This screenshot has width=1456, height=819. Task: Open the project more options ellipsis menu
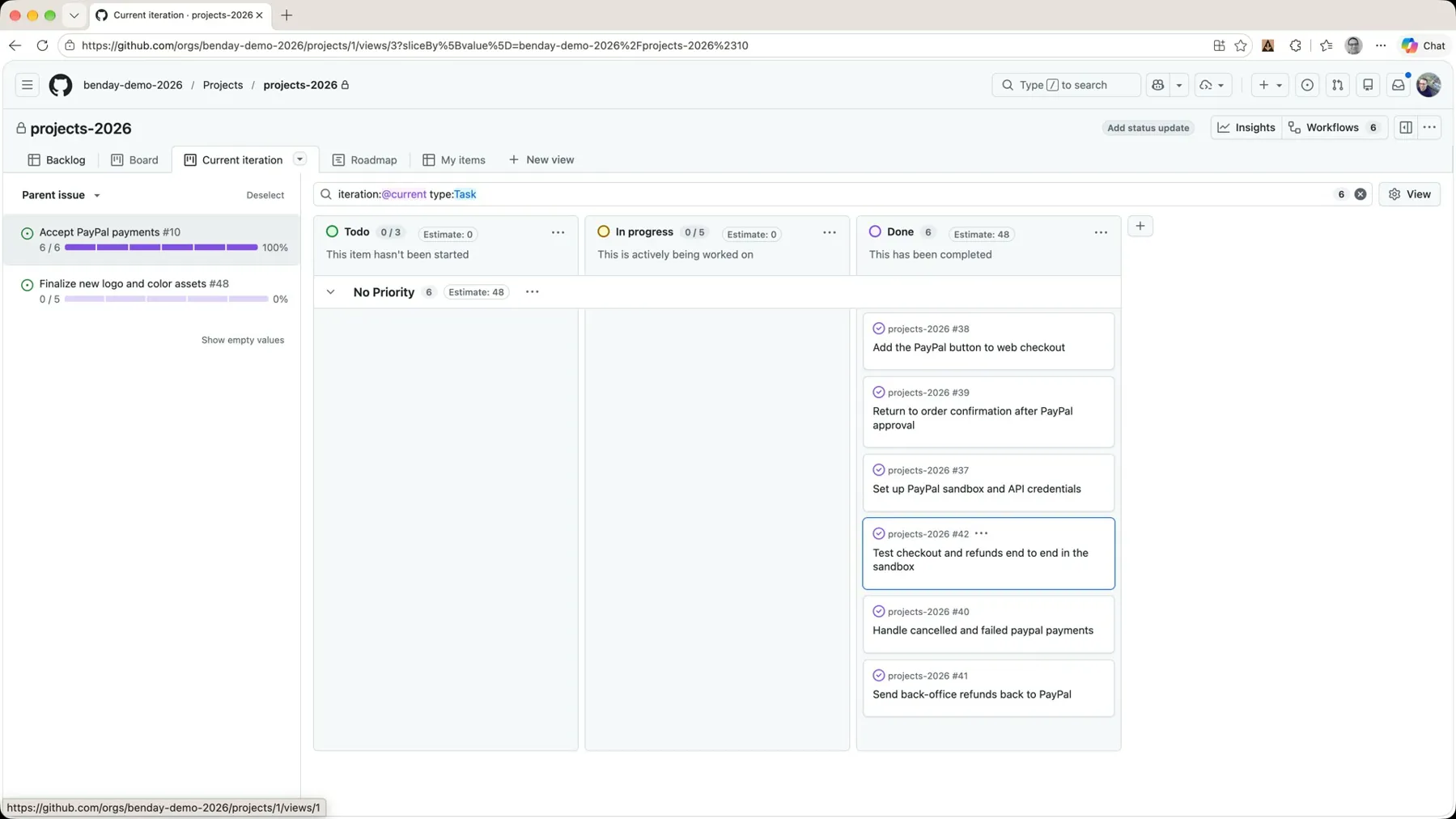[1430, 127]
